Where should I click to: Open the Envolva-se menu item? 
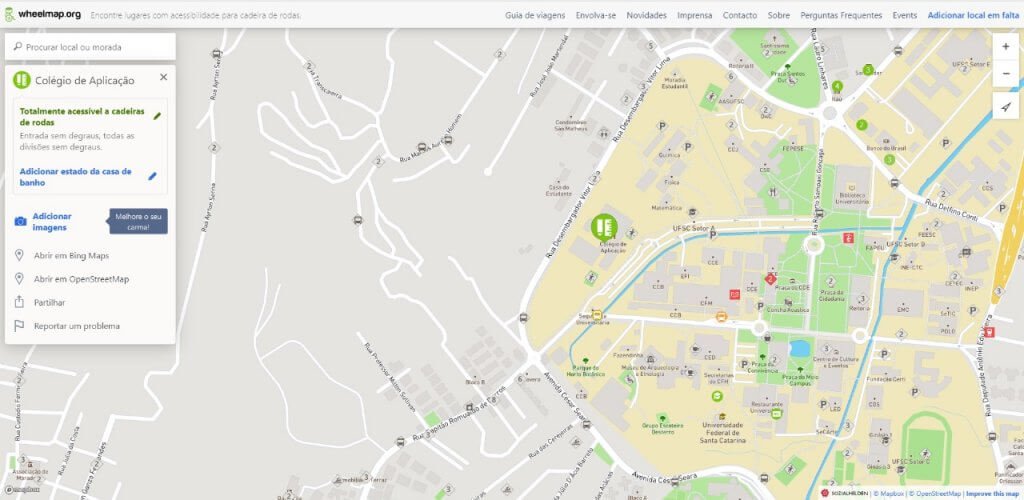[596, 15]
